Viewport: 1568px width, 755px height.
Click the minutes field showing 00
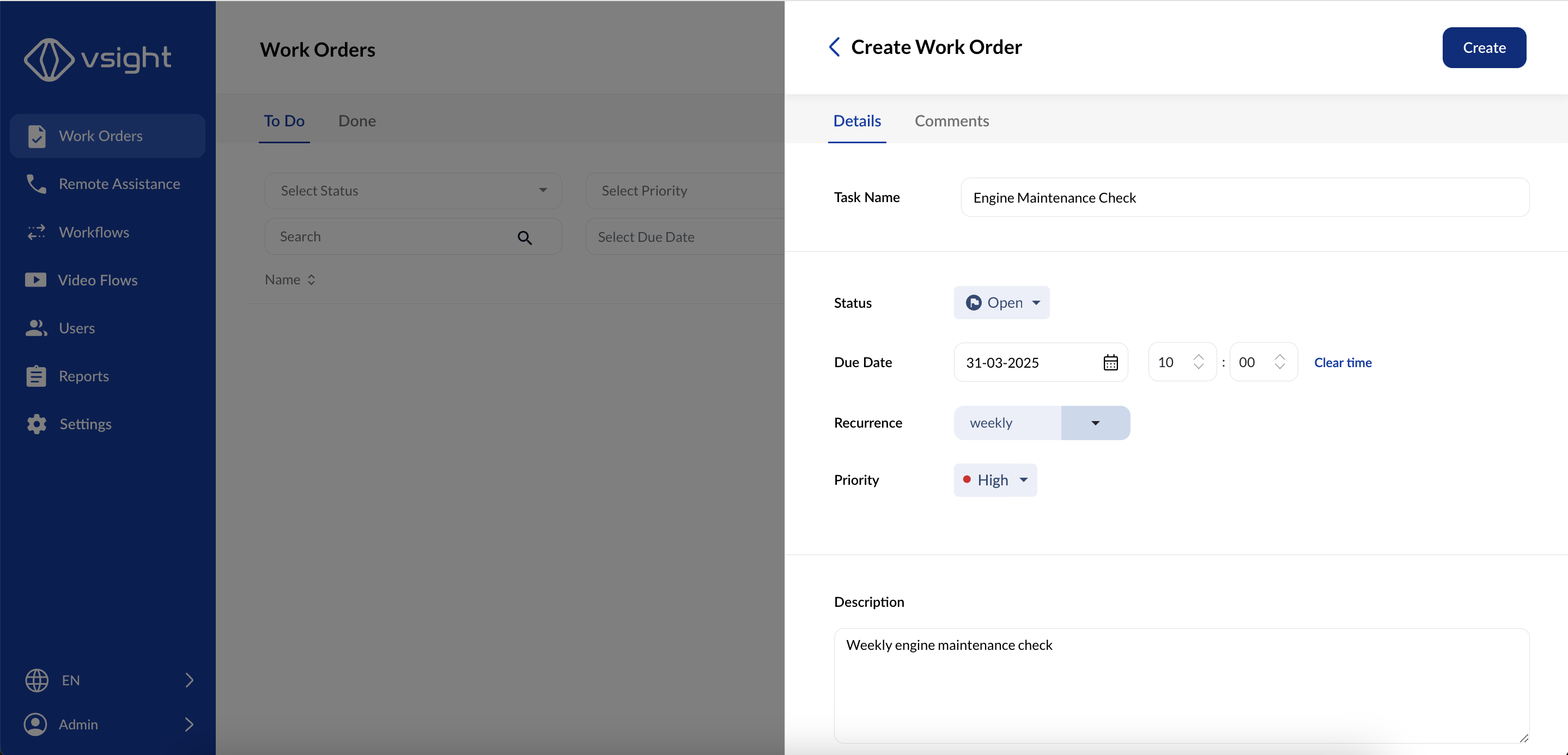[1263, 362]
